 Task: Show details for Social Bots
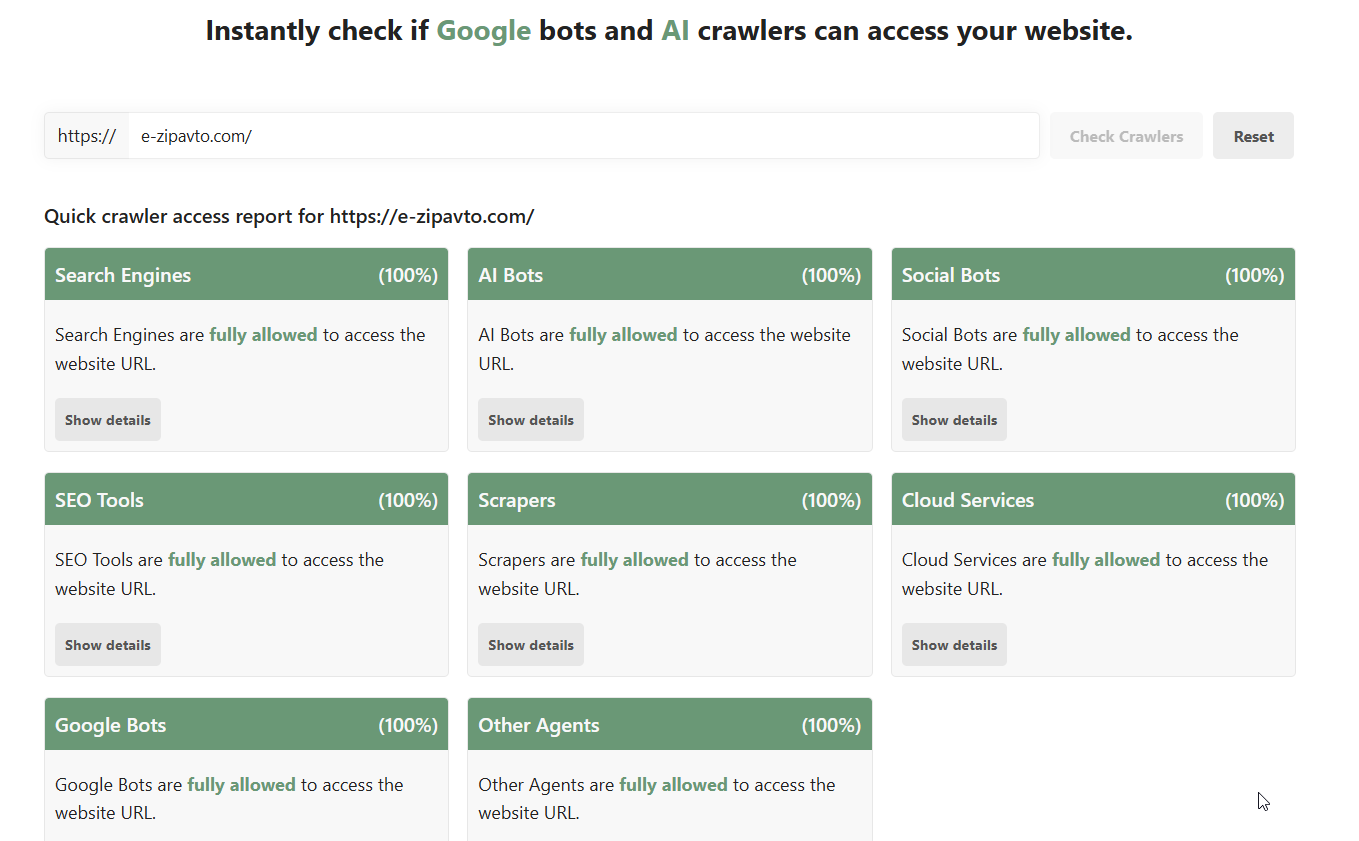point(954,420)
